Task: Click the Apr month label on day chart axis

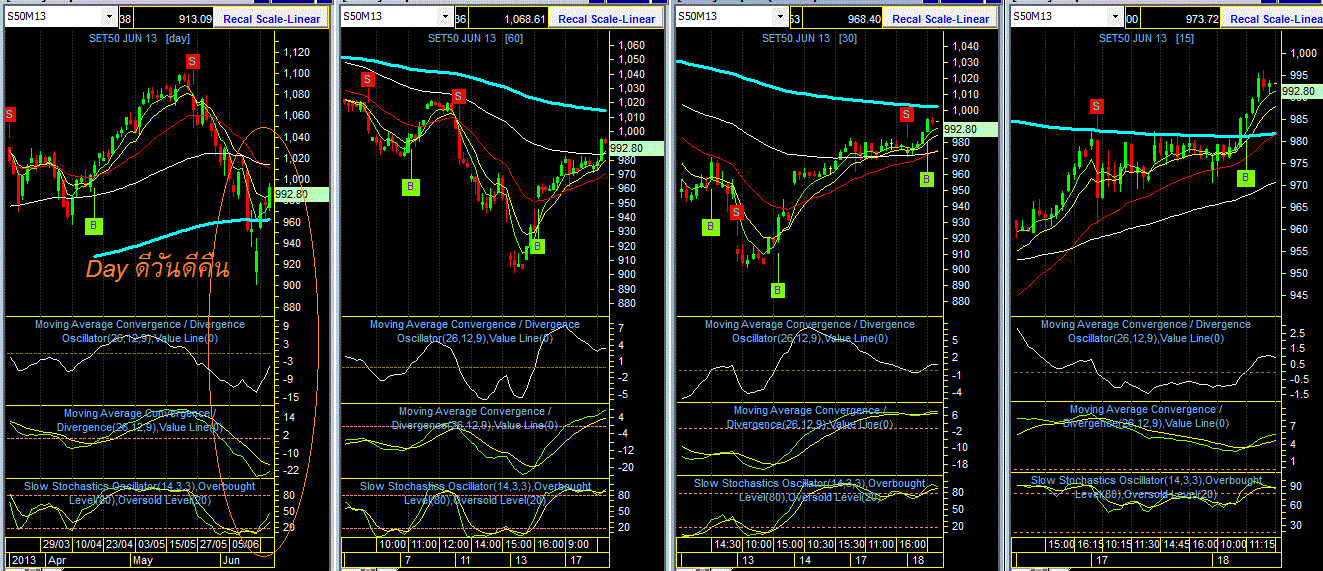Action: coord(59,562)
